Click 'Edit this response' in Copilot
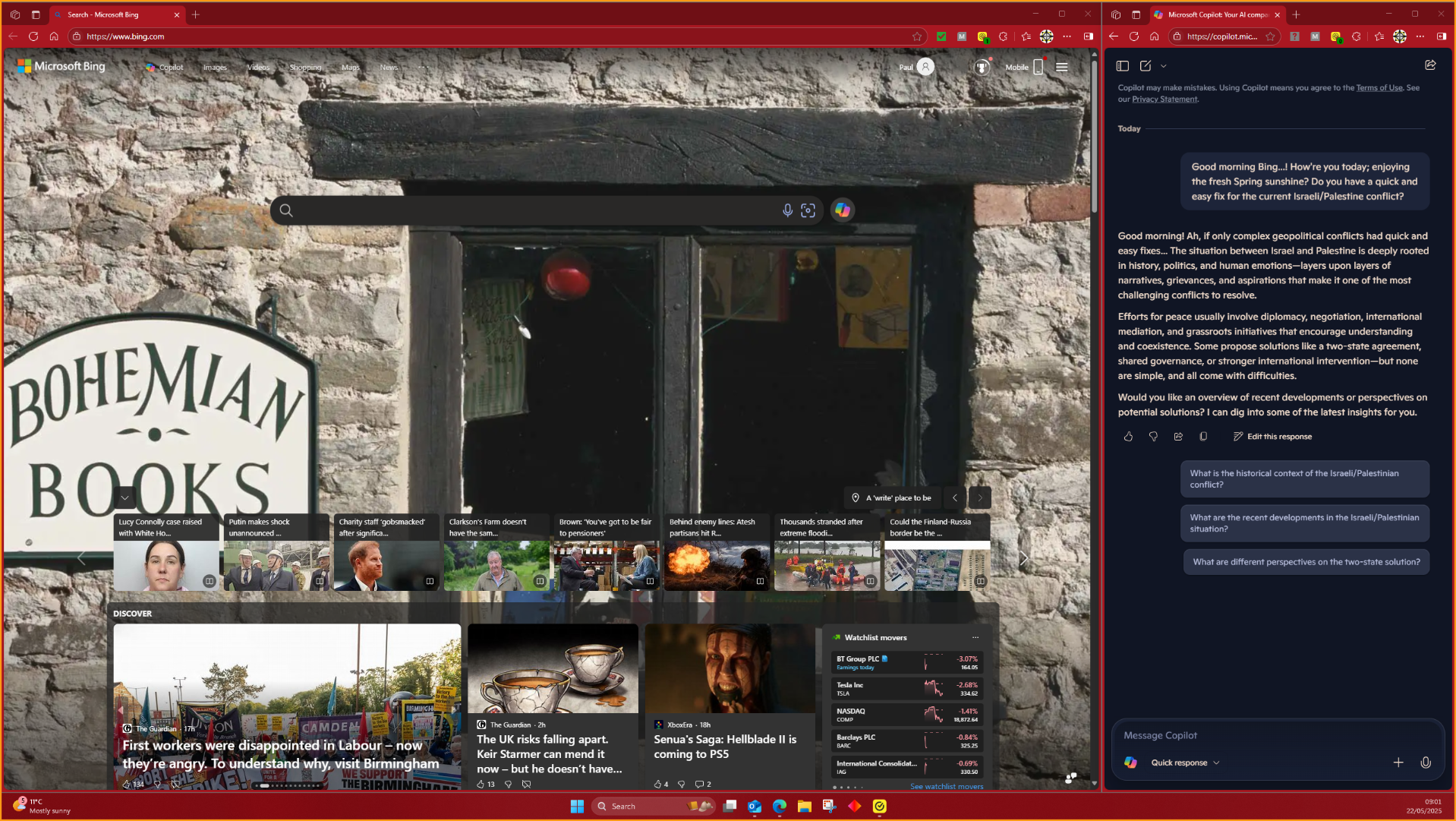This screenshot has width=1456, height=821. click(1272, 437)
